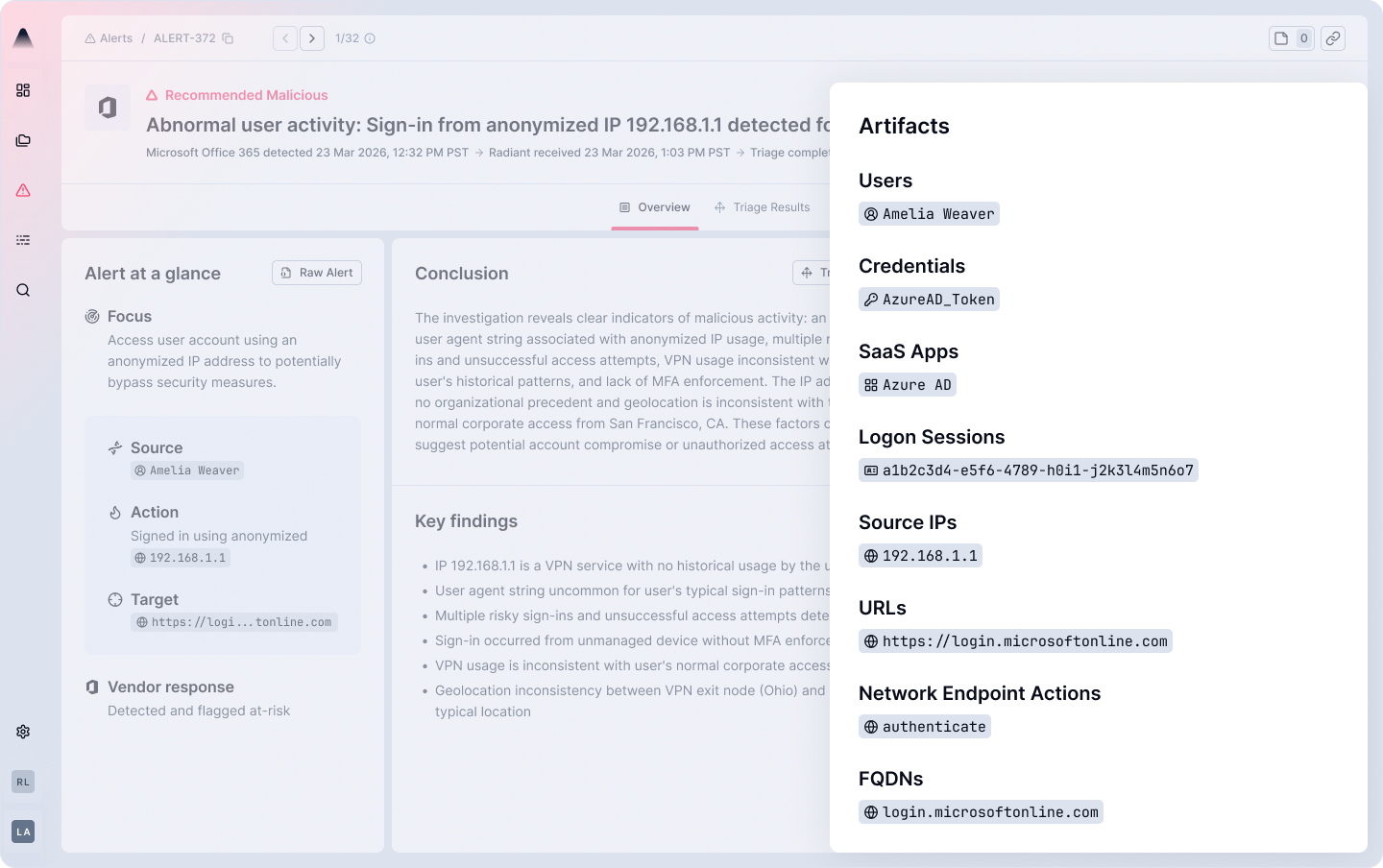Open settings gear in sidebar
This screenshot has width=1383, height=868.
[x=23, y=732]
